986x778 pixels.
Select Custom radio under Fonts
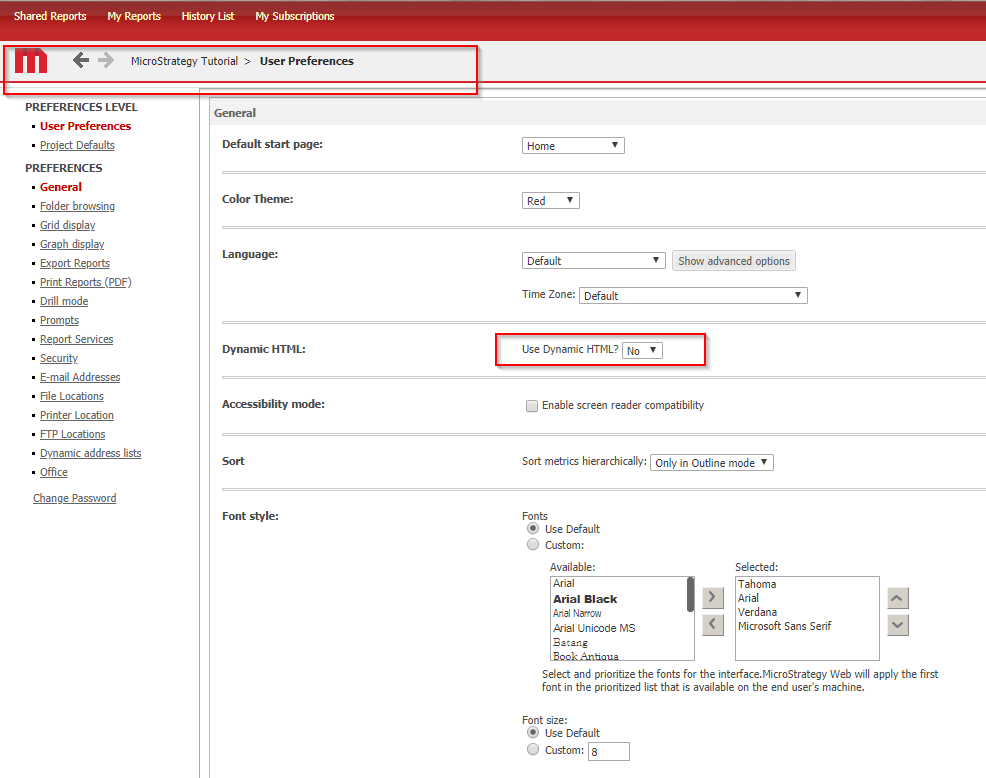(533, 545)
